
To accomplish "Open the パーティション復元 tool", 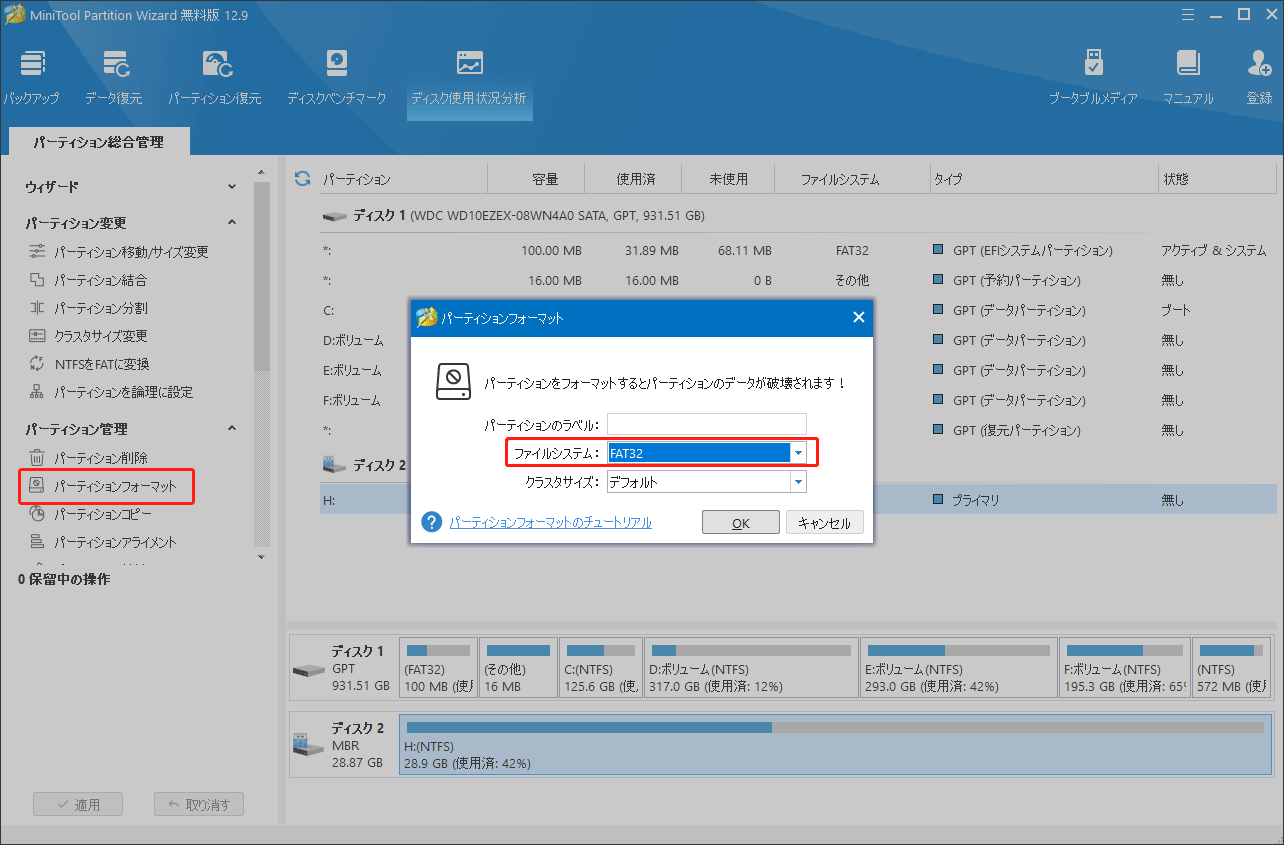I will click(215, 77).
